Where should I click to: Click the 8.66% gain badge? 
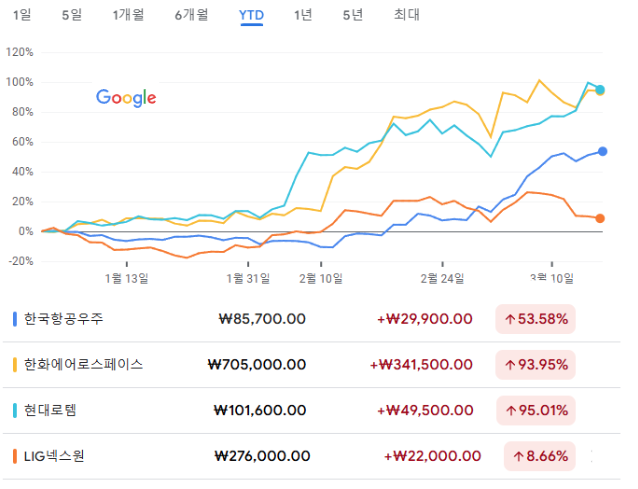[x=540, y=456]
